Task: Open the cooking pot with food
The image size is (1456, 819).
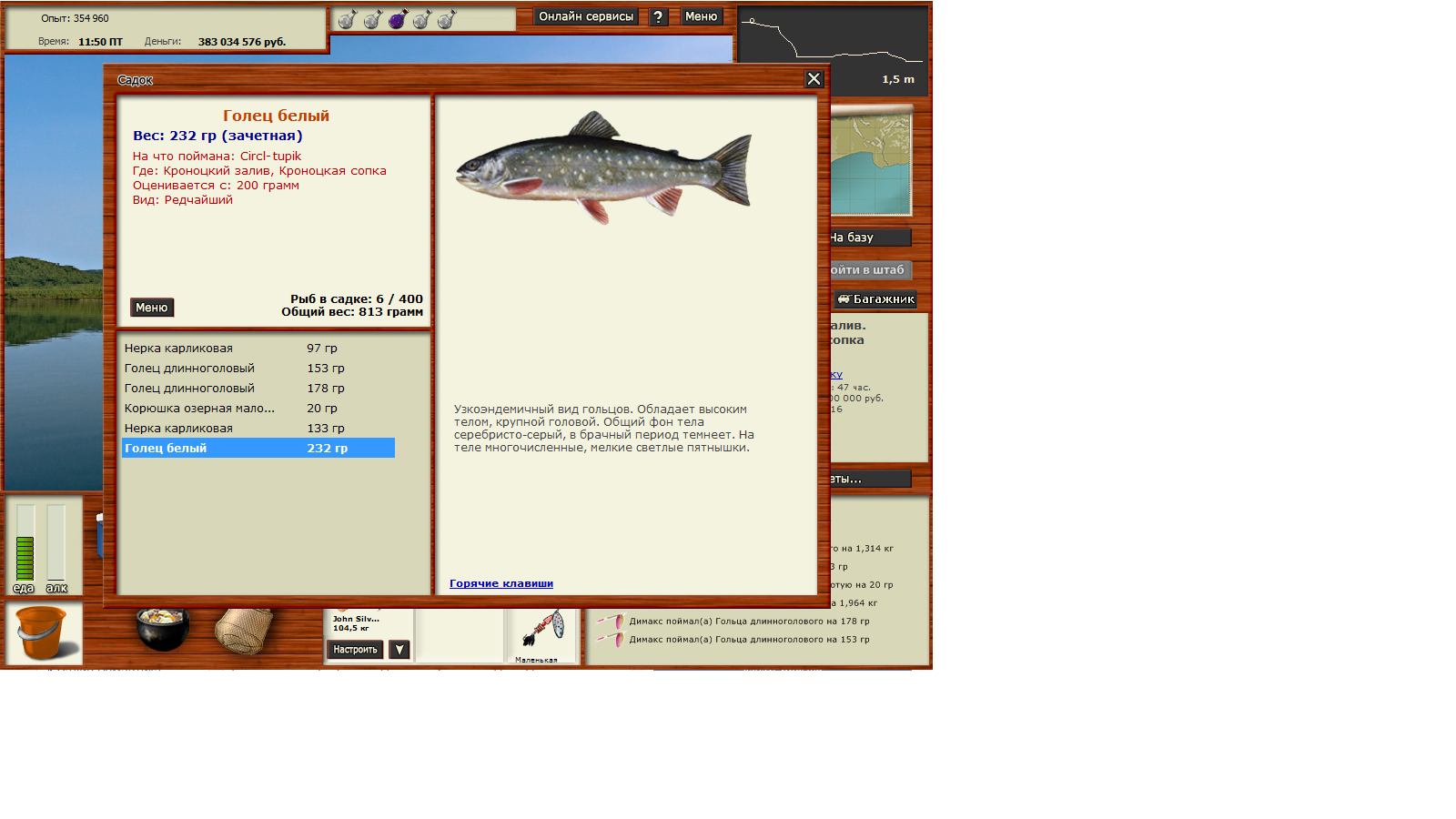Action: coord(163,630)
